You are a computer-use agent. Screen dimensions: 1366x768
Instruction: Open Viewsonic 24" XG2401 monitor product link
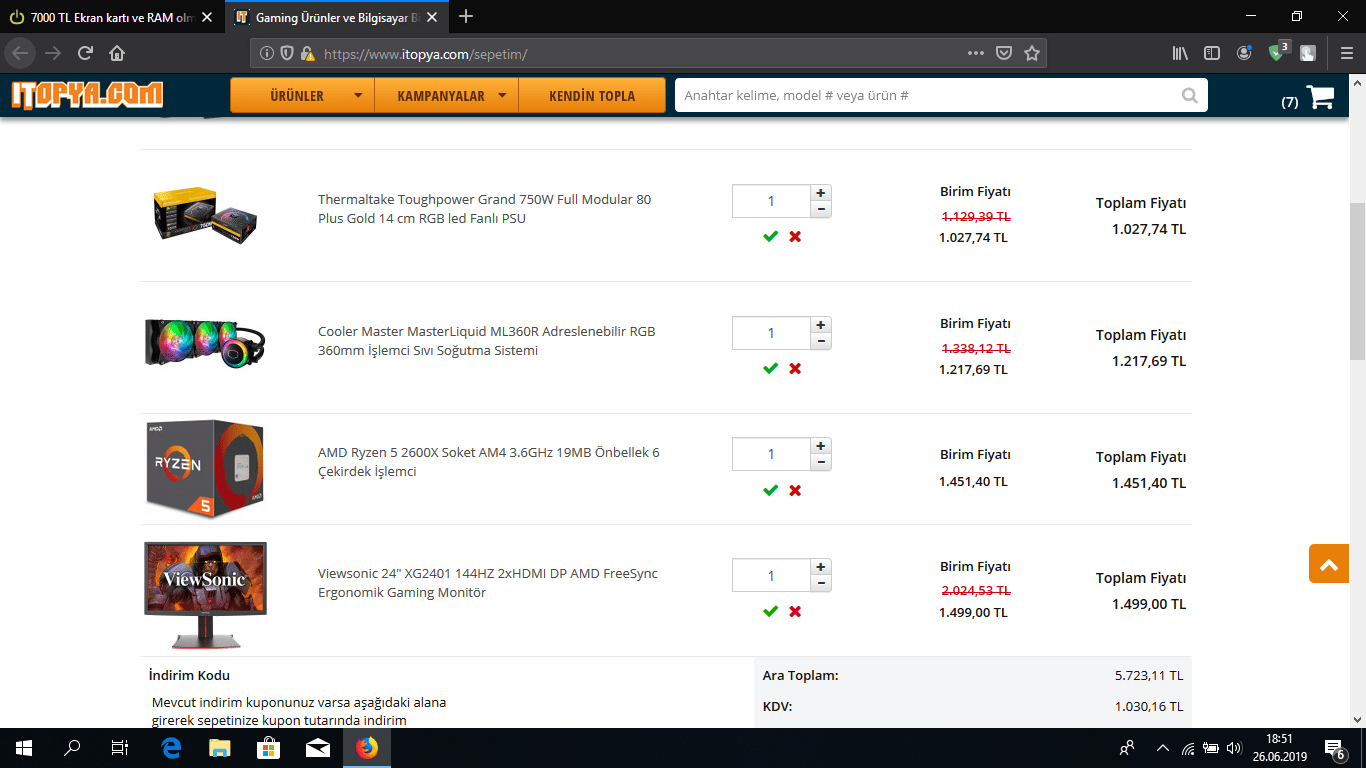click(x=488, y=583)
